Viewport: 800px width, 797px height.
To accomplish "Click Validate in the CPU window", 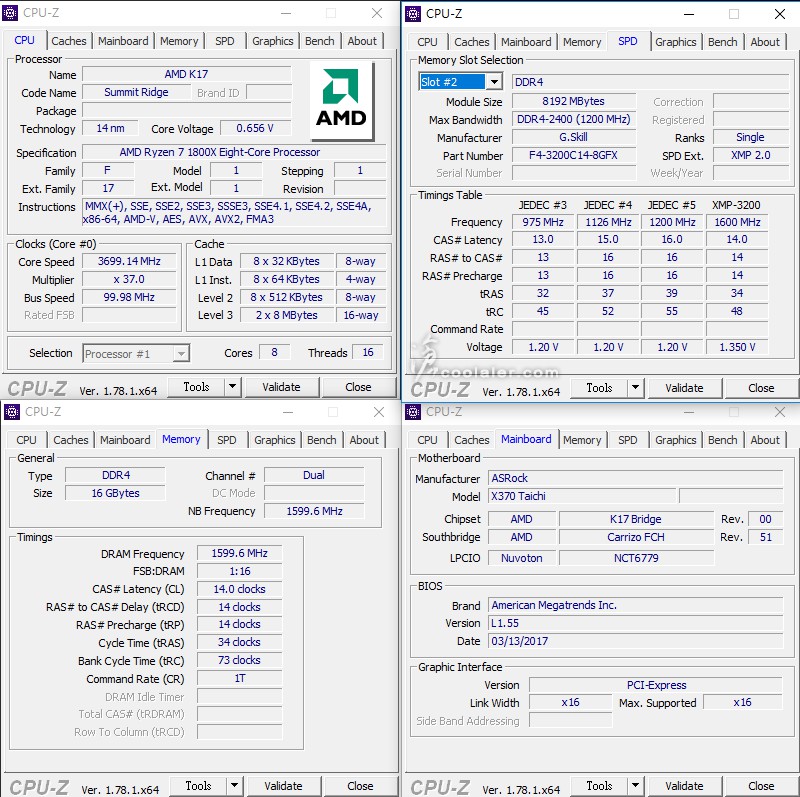I will (282, 387).
